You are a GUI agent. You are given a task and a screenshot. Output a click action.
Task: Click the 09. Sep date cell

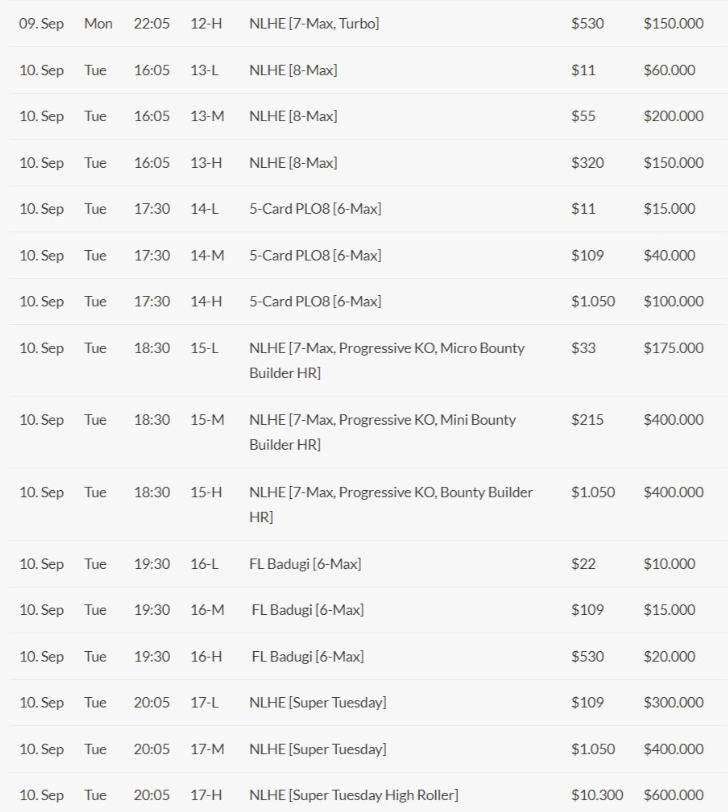(x=41, y=23)
